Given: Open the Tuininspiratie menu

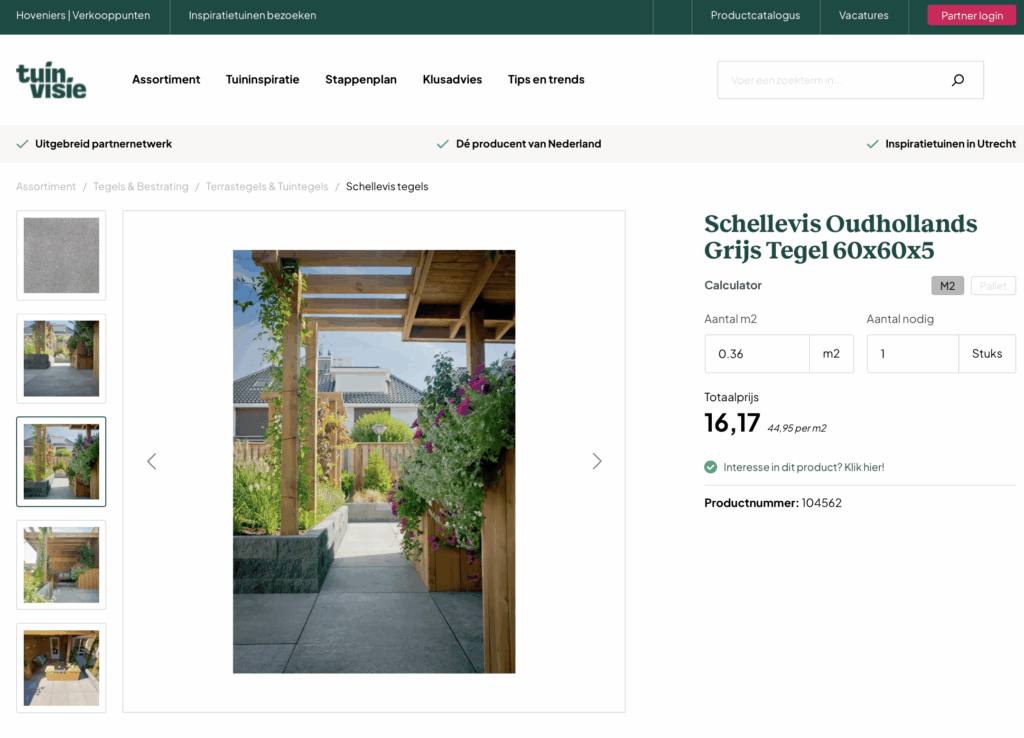Looking at the screenshot, I should tap(262, 80).
